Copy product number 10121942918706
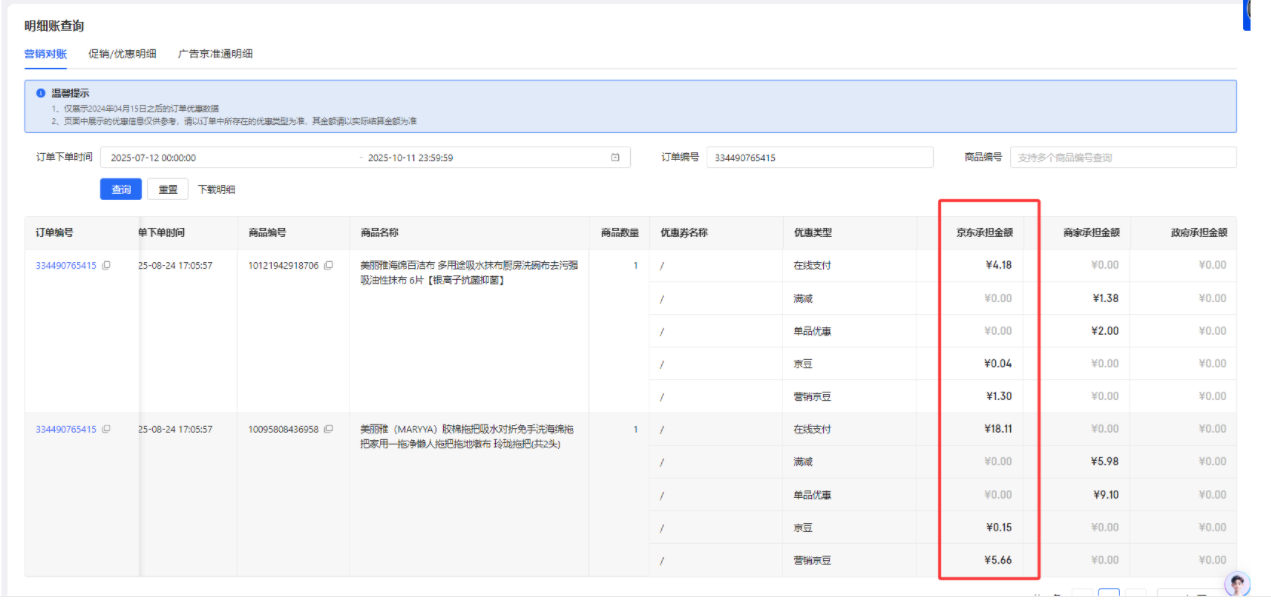The image size is (1271, 600). point(328,266)
